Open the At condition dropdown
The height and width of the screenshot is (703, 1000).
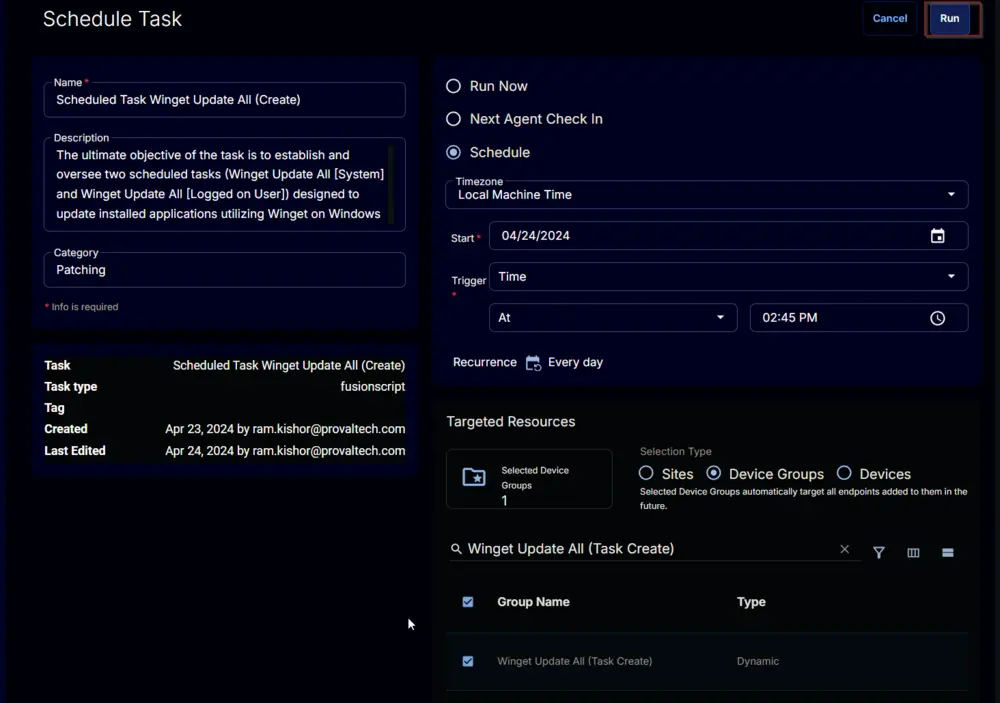(x=613, y=318)
